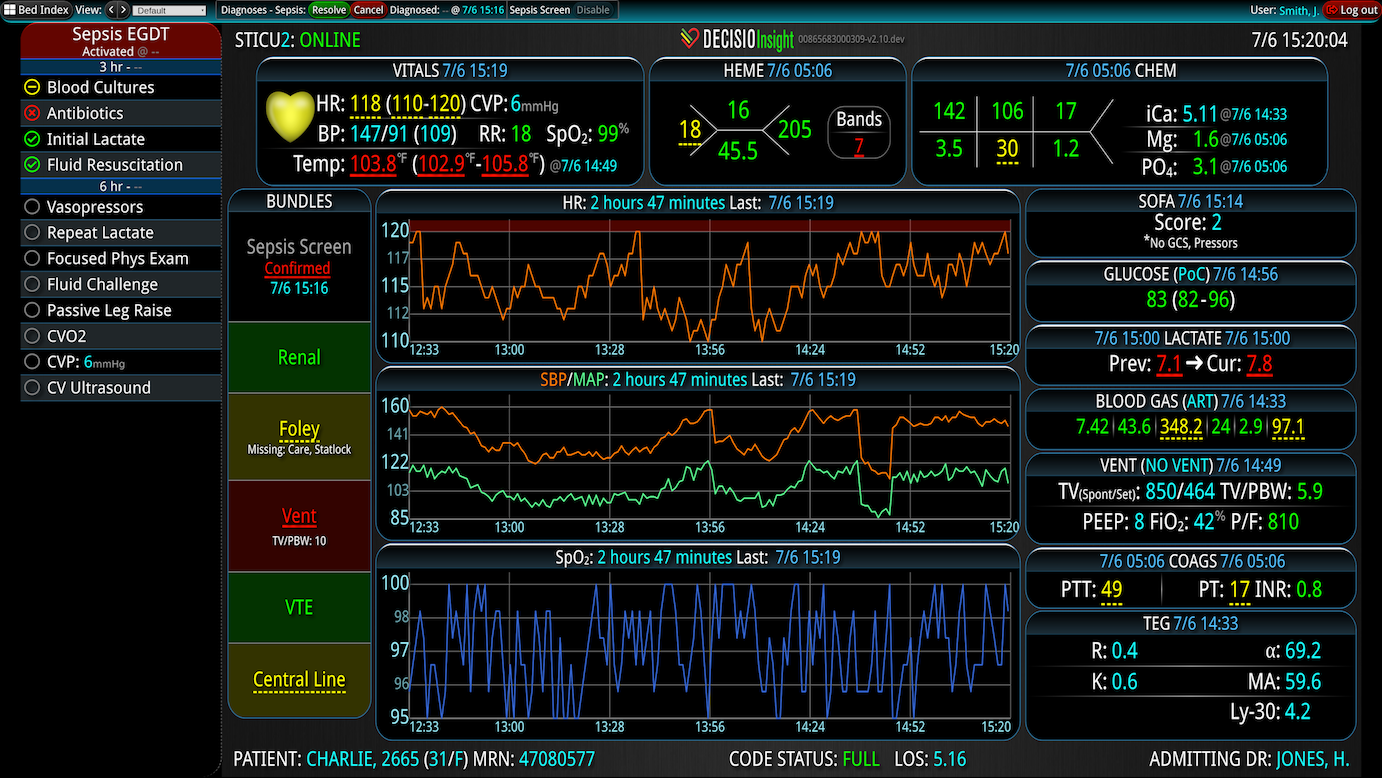Screen dimensions: 1382x778
Task: Open the GLUCOSE (PoC) panel header
Action: click(x=1190, y=274)
